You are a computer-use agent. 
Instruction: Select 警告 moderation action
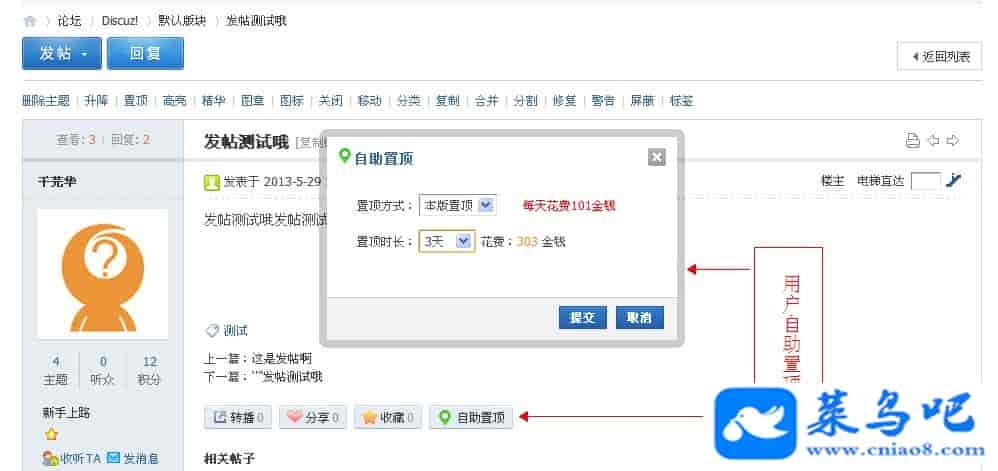point(603,101)
